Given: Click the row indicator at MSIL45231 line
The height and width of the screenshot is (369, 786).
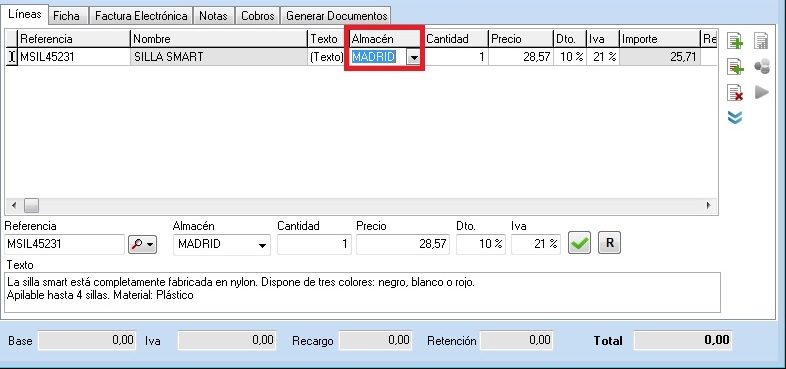Looking at the screenshot, I should click(x=12, y=57).
